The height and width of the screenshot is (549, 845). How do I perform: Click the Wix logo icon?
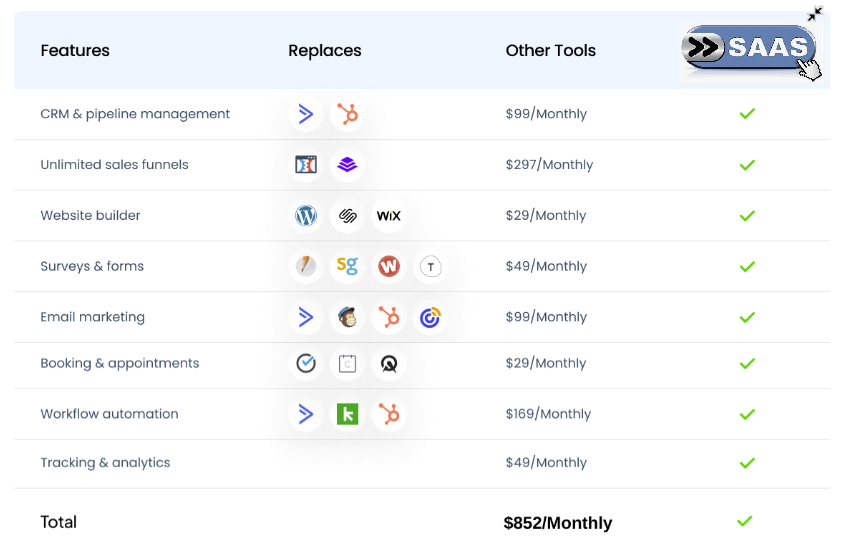click(388, 216)
